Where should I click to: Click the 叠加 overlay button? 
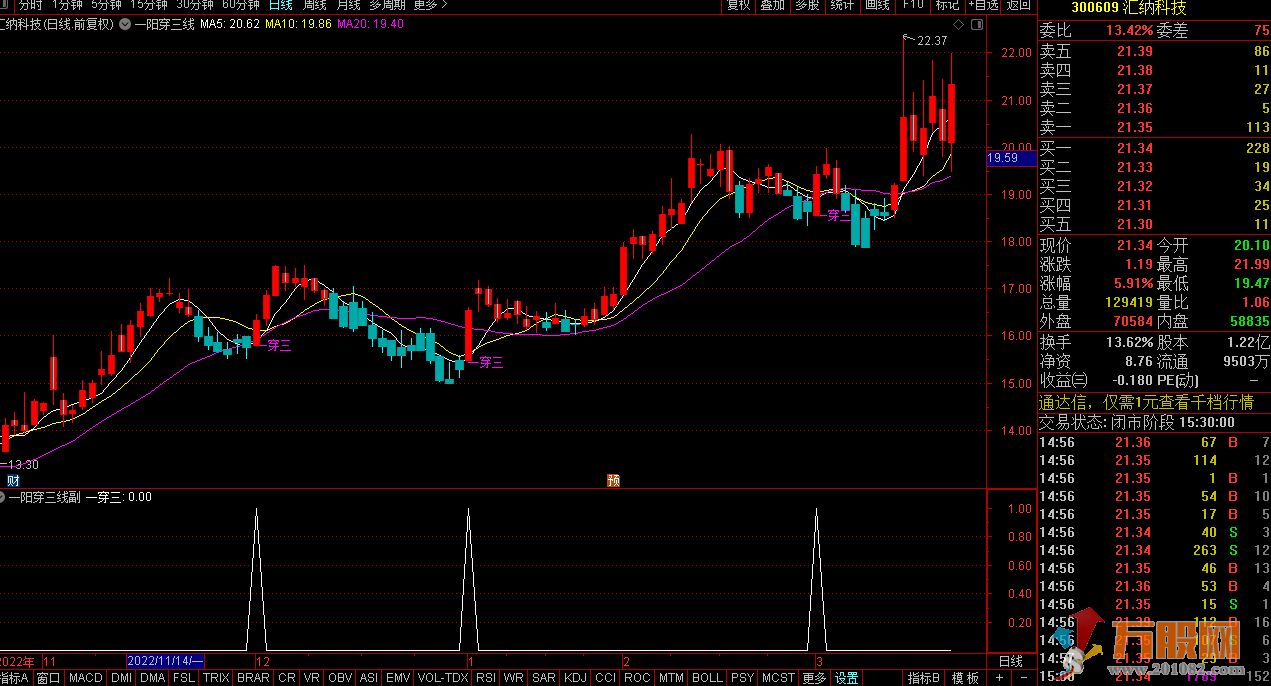point(773,5)
